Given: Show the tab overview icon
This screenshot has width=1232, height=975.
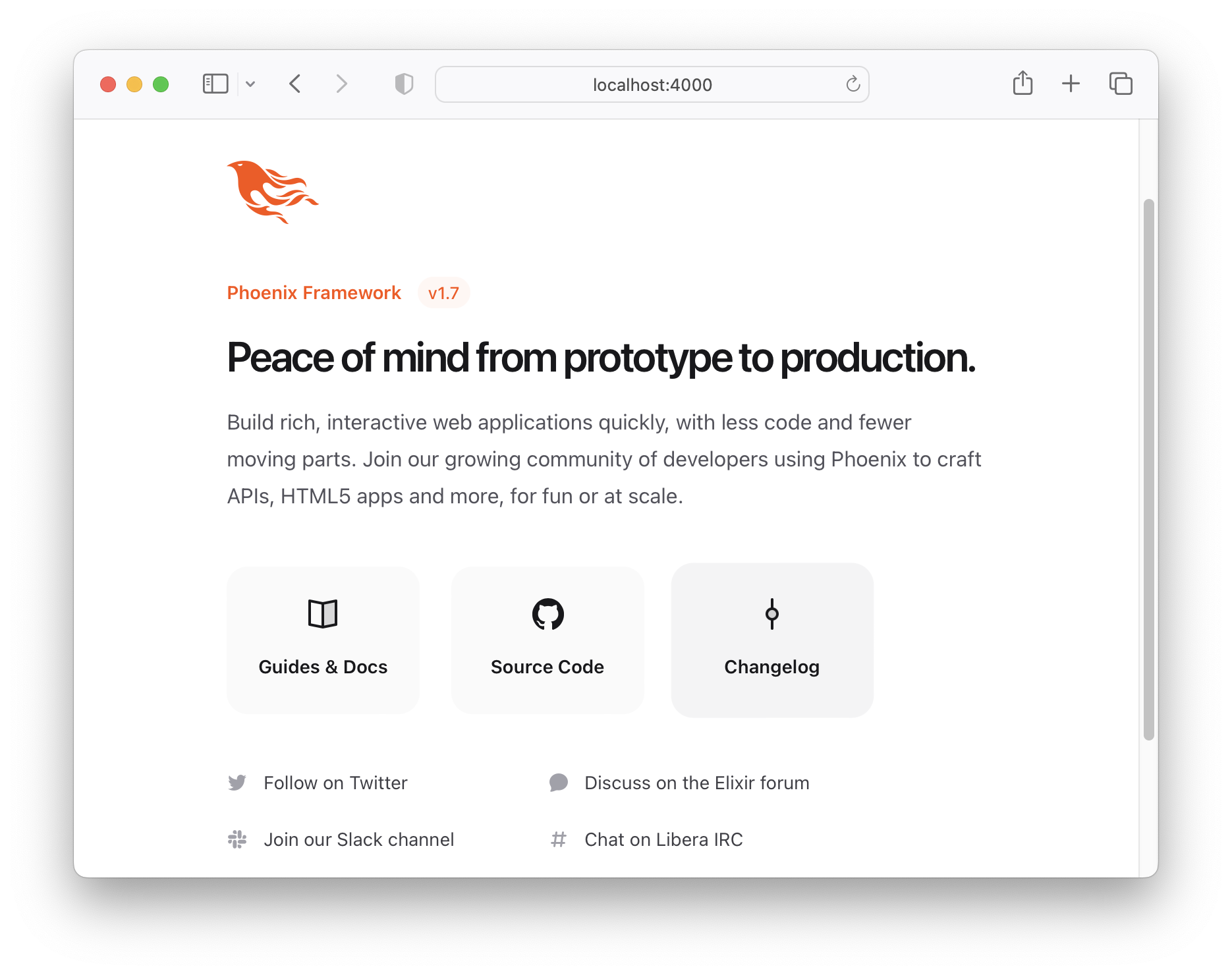Looking at the screenshot, I should click(x=1121, y=84).
